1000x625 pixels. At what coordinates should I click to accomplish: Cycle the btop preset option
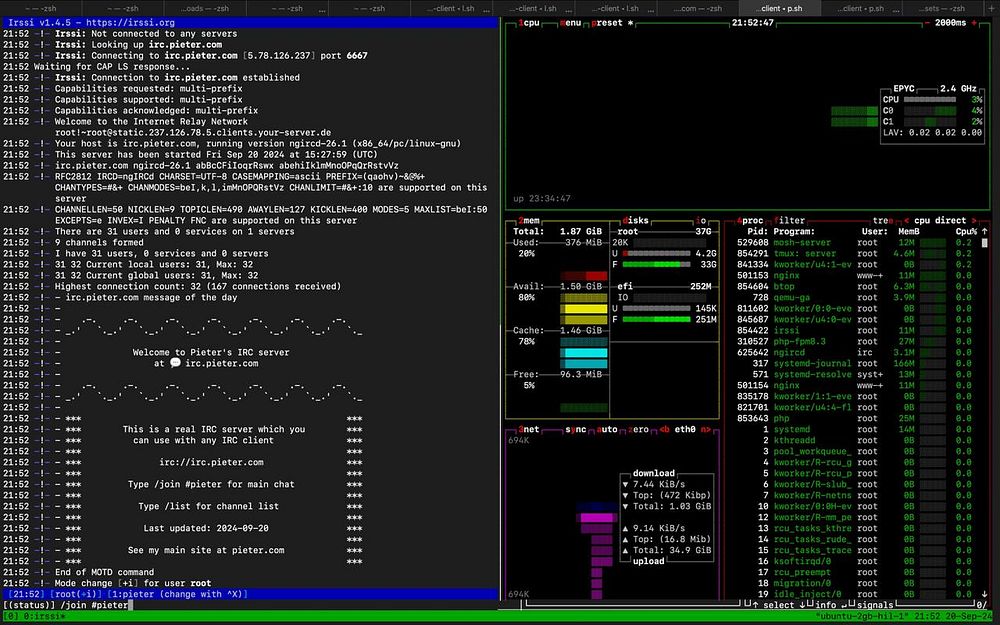click(x=608, y=22)
